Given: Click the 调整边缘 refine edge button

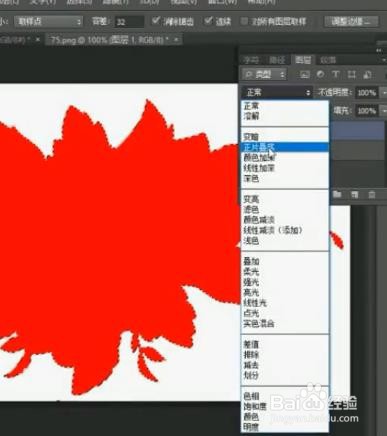Looking at the screenshot, I should 351,22.
